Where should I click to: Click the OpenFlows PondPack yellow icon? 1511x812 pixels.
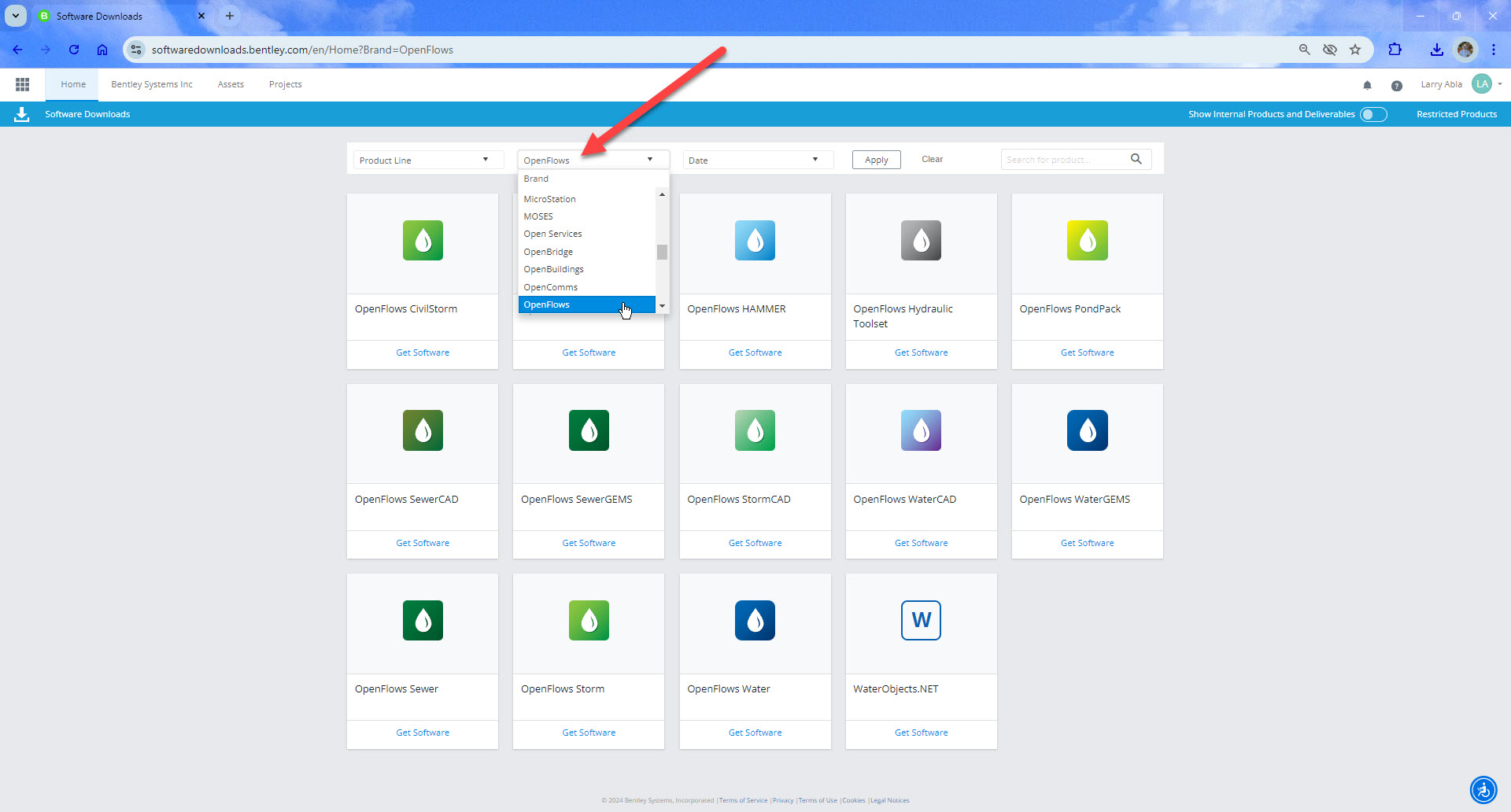1087,240
